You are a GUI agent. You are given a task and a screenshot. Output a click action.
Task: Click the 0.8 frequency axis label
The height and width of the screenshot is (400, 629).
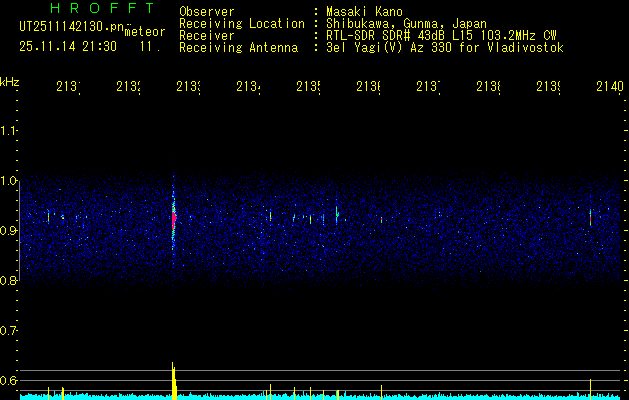[x=8, y=281]
